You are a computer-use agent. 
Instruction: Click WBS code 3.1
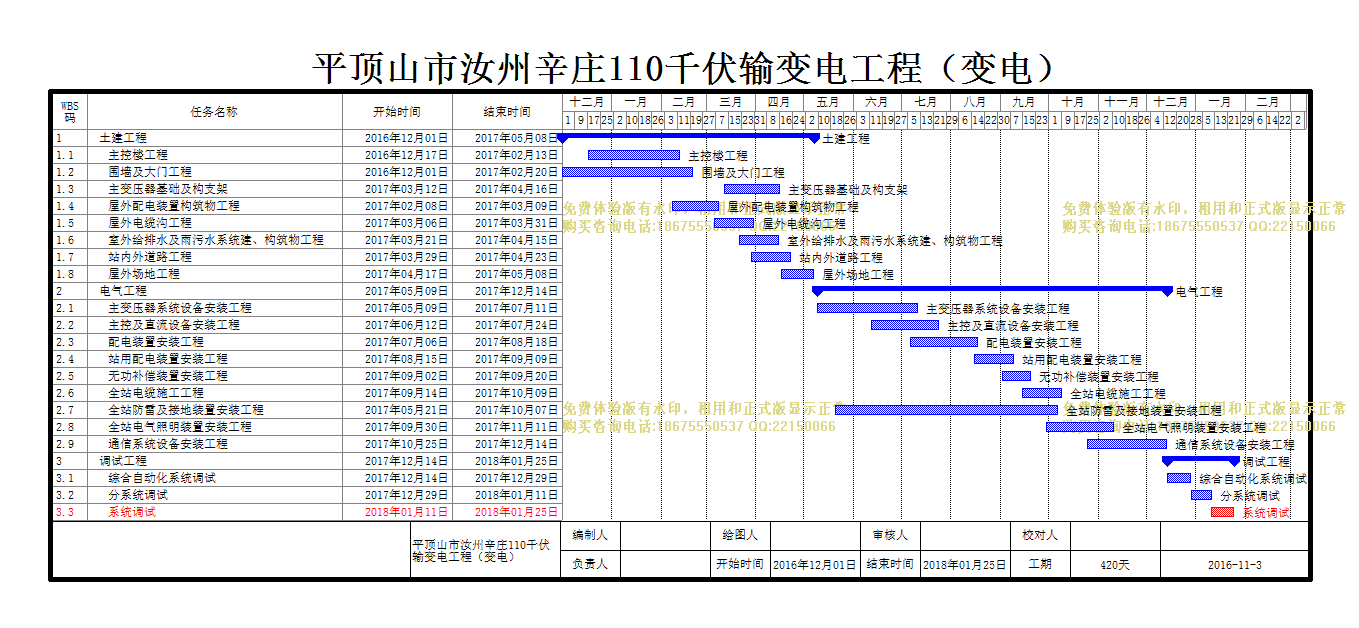coord(65,478)
